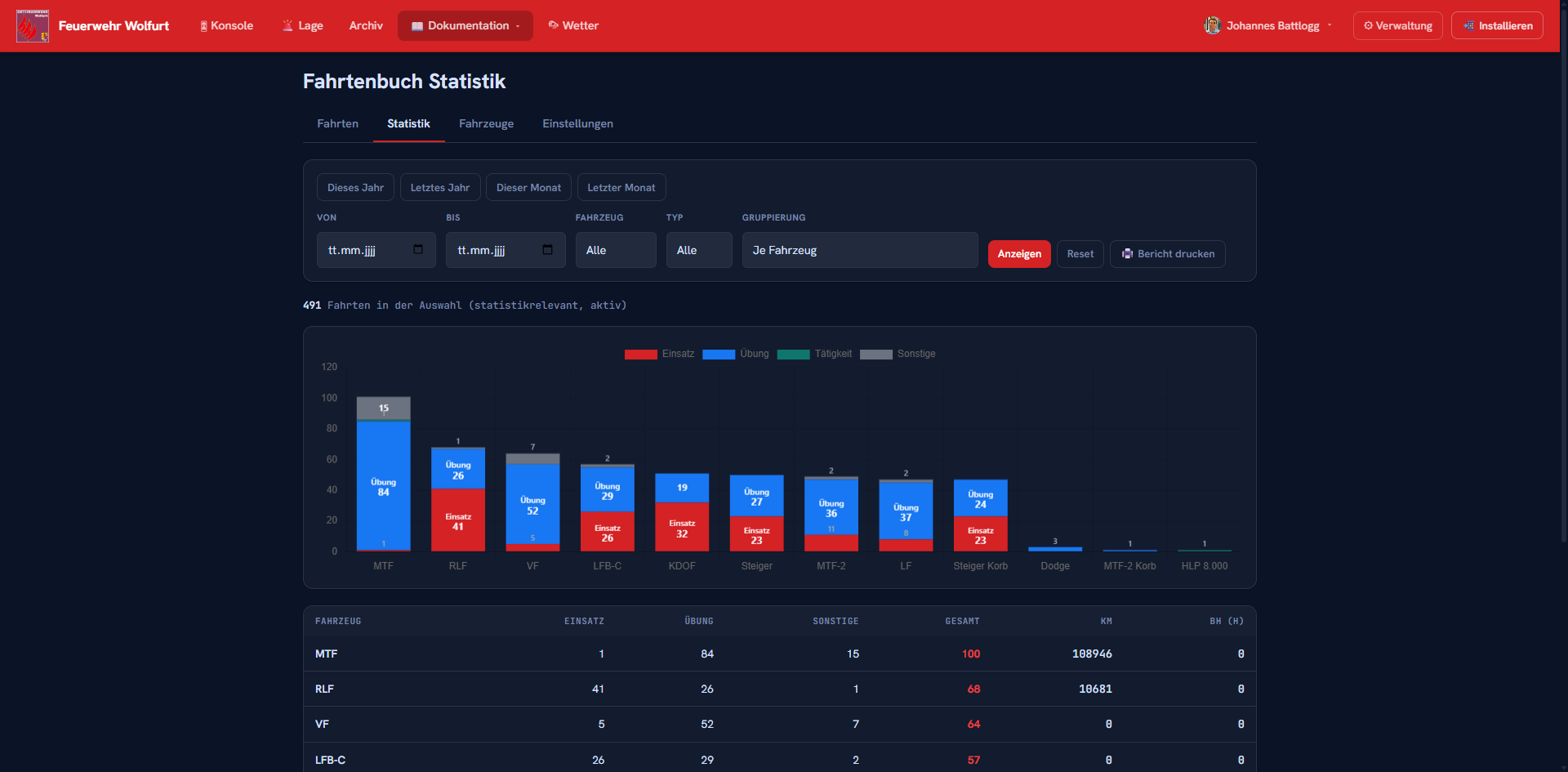
Task: Switch to the Fahrzeuge tab
Action: click(x=486, y=123)
